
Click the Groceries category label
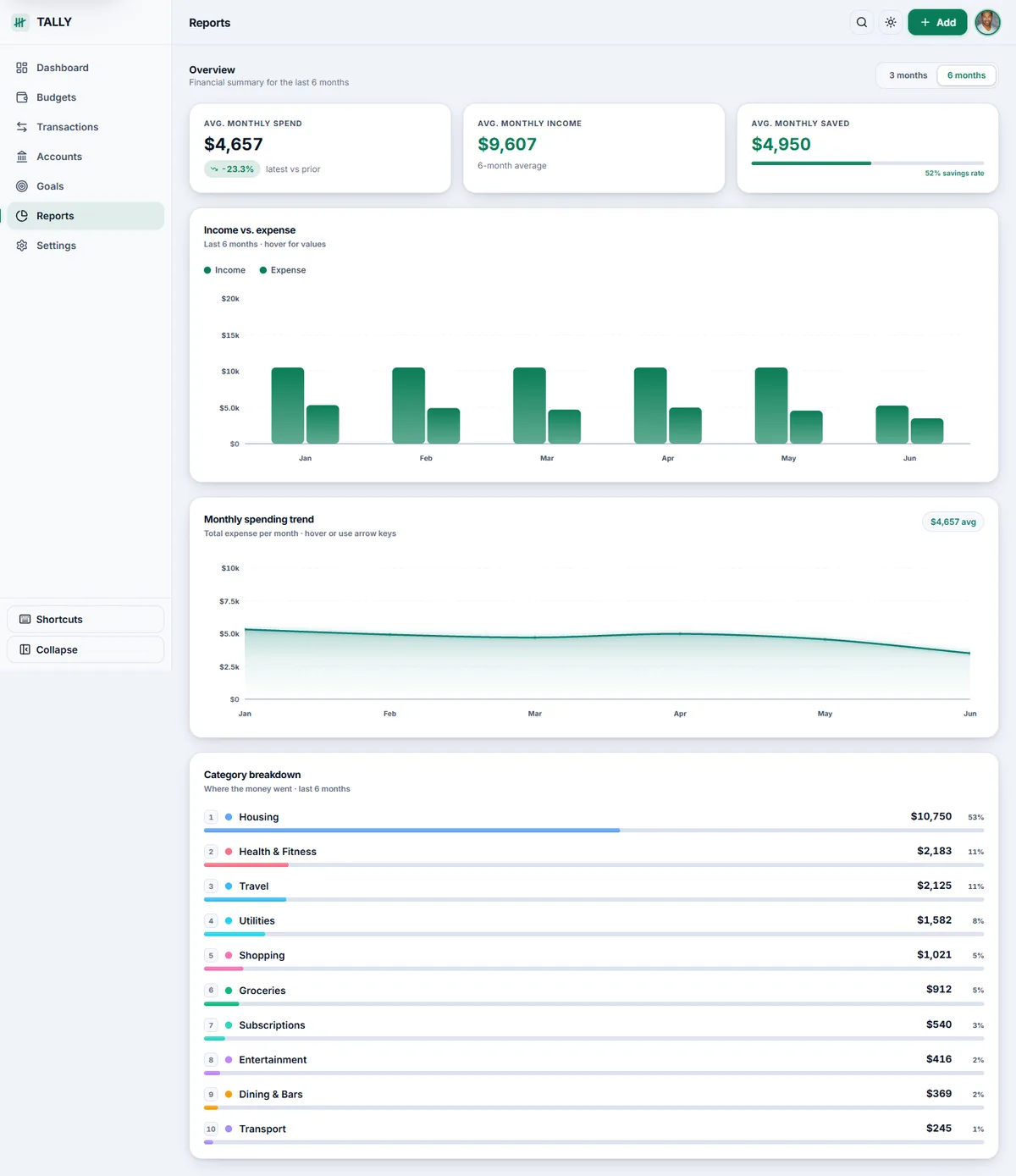(x=262, y=991)
